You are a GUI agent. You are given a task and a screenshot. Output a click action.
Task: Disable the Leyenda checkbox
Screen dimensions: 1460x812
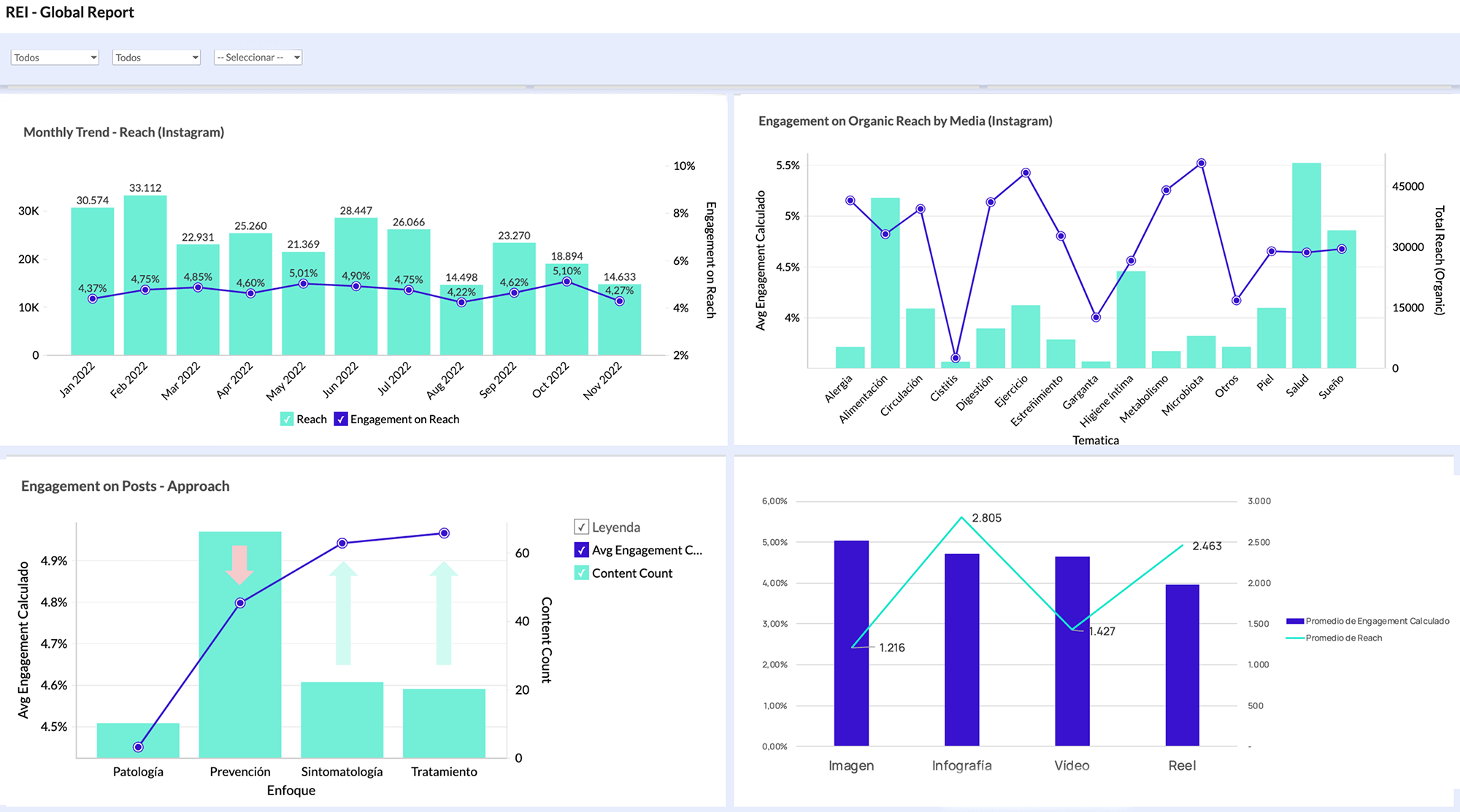[581, 527]
